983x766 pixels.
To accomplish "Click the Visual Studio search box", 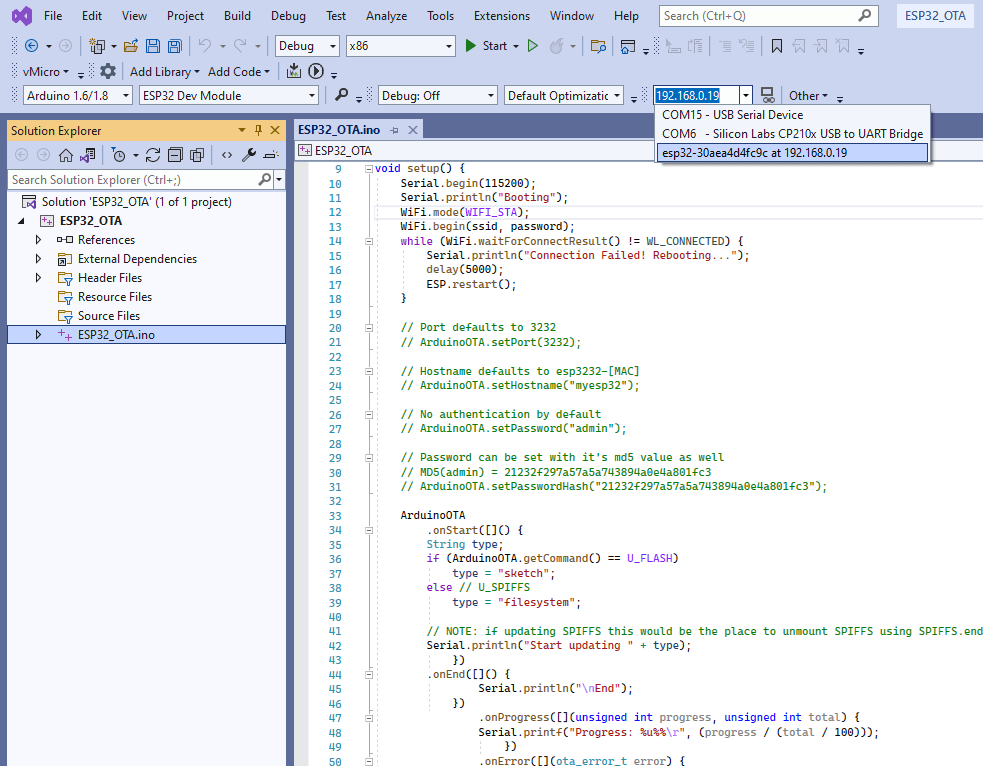I will coord(769,16).
